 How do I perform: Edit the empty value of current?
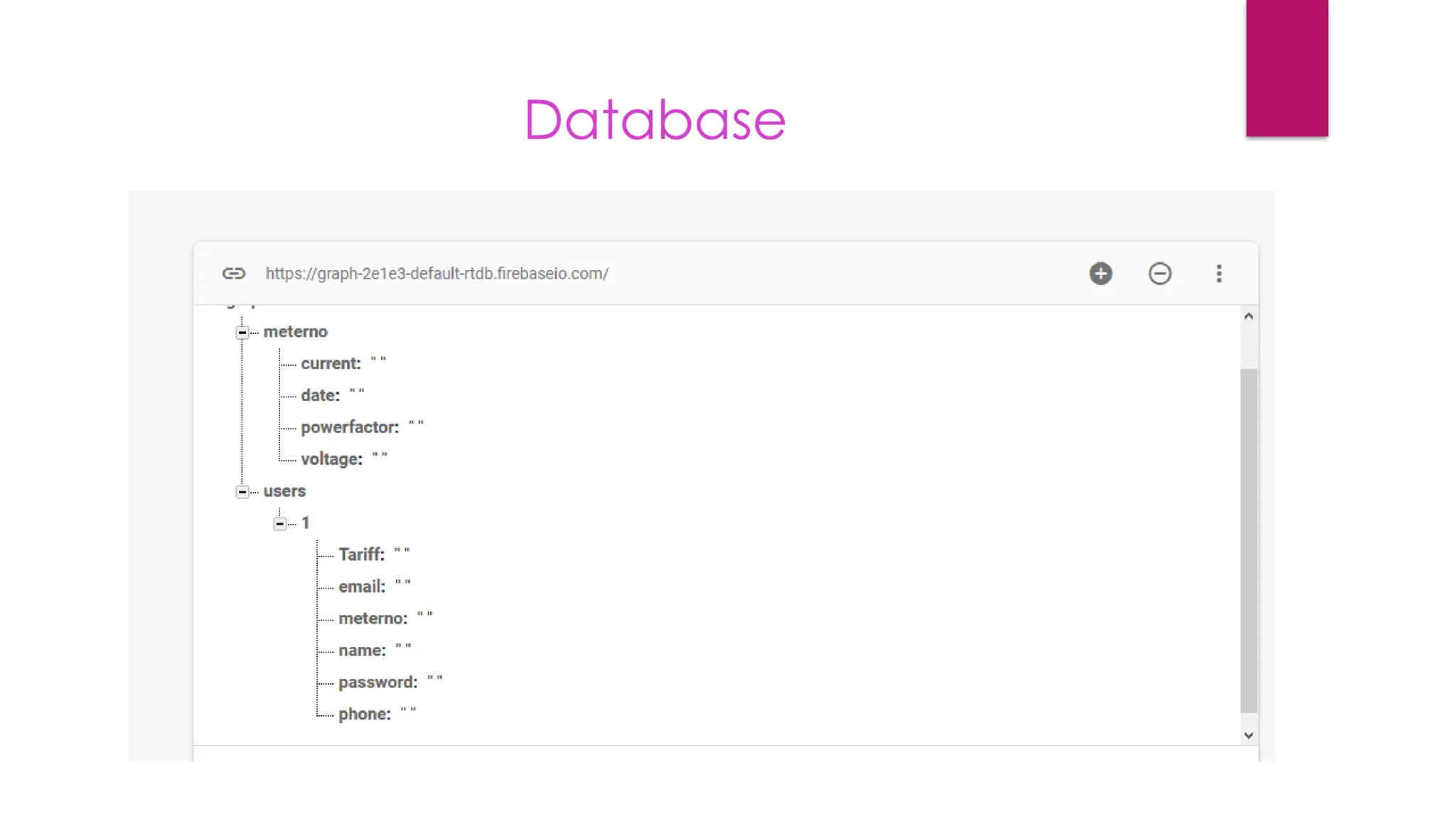tap(378, 360)
